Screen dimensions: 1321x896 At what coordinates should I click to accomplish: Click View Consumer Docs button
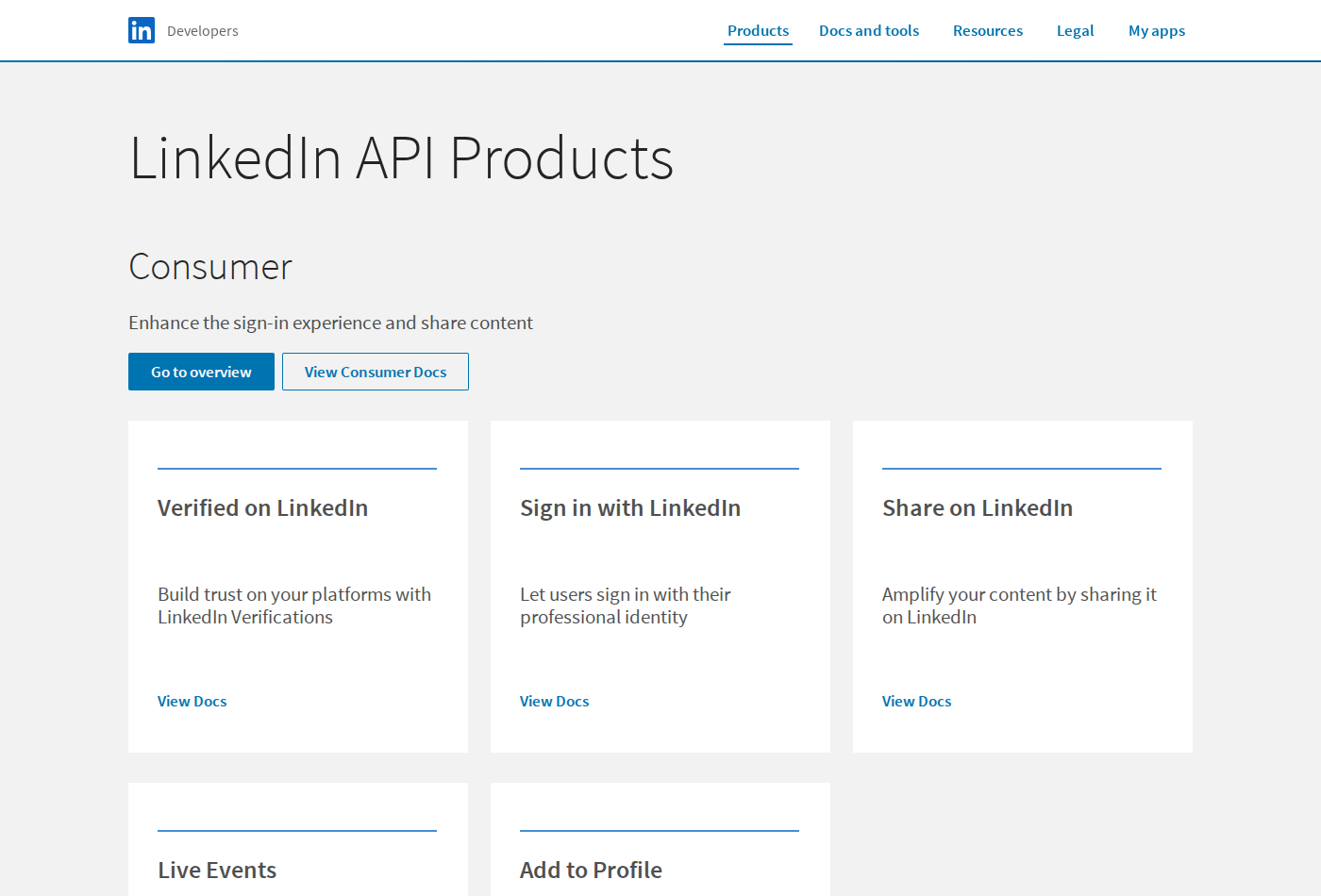click(376, 372)
